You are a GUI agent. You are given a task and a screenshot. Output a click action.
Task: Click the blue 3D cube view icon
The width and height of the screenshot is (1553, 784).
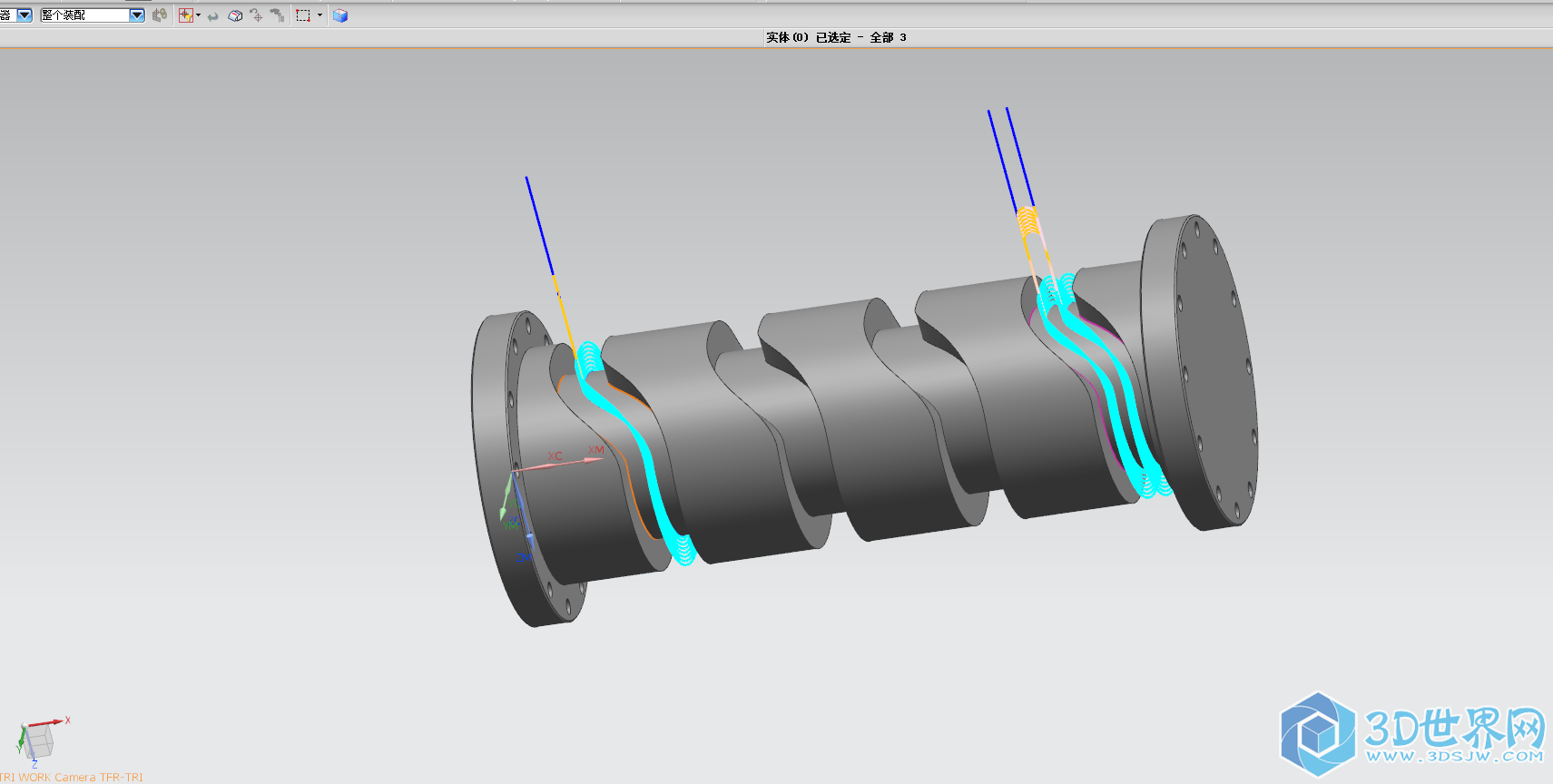tap(340, 15)
